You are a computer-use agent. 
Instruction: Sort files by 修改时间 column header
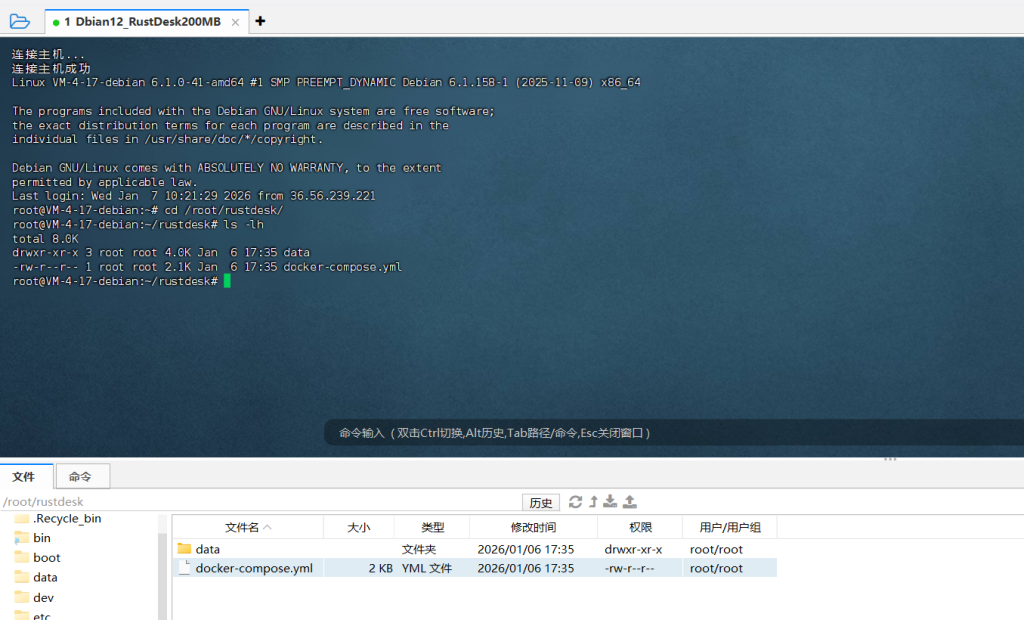click(532, 527)
